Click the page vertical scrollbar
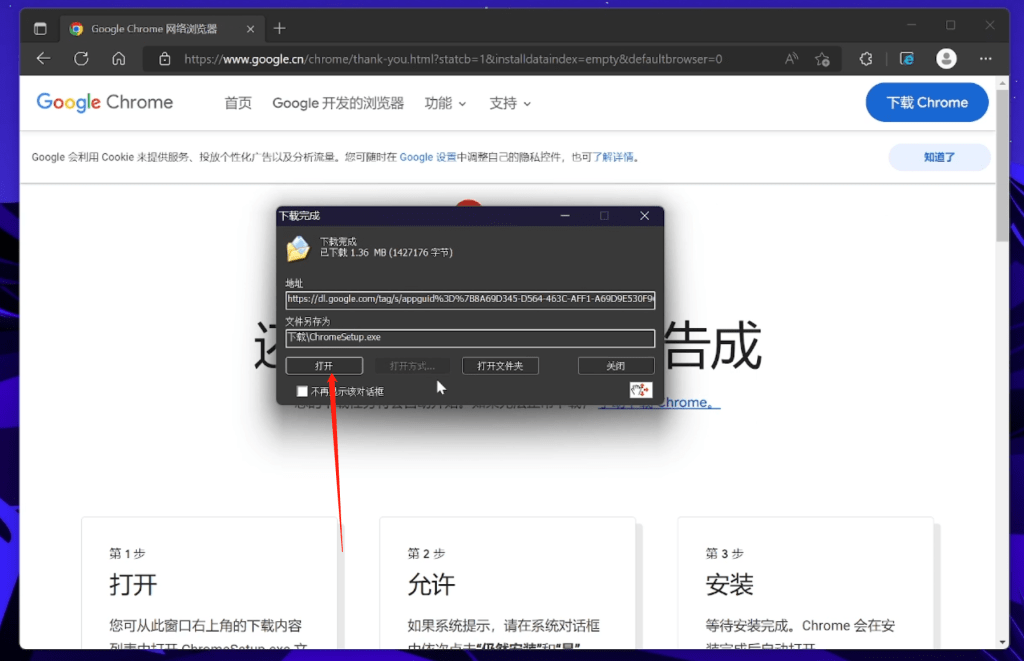Image resolution: width=1024 pixels, height=661 pixels. [x=1002, y=167]
